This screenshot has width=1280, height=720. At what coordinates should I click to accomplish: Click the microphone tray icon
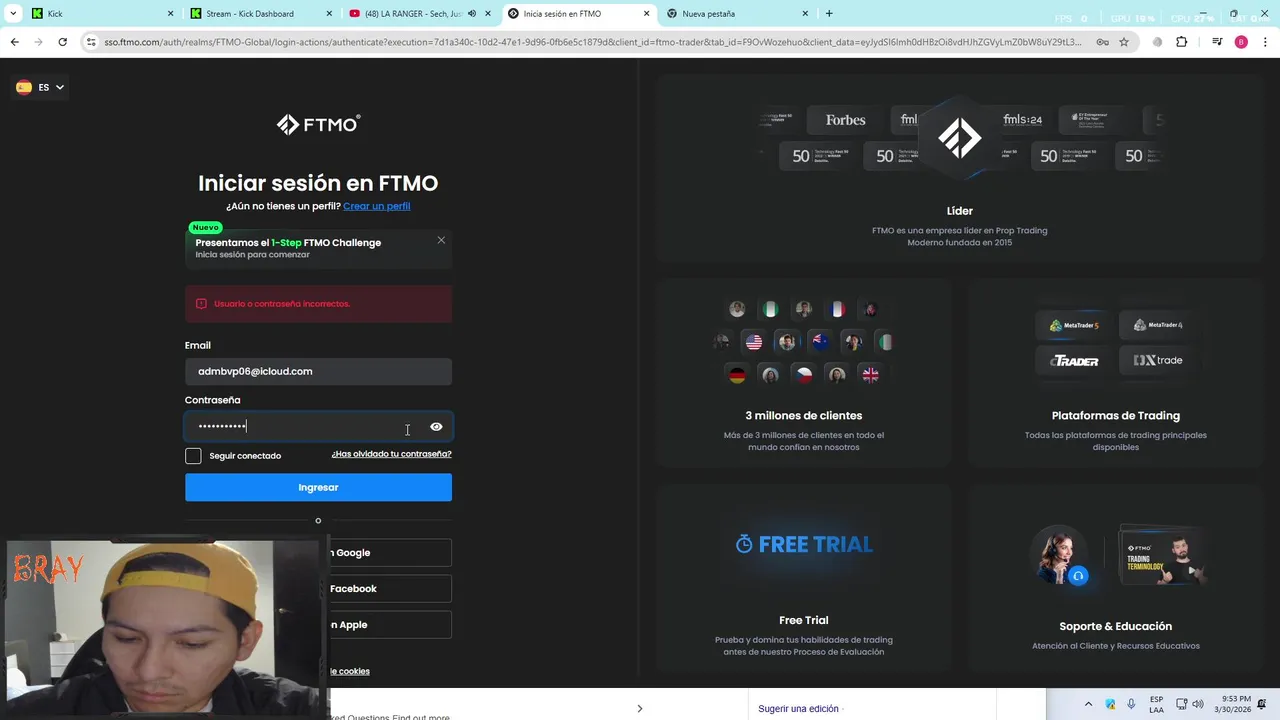(1131, 704)
